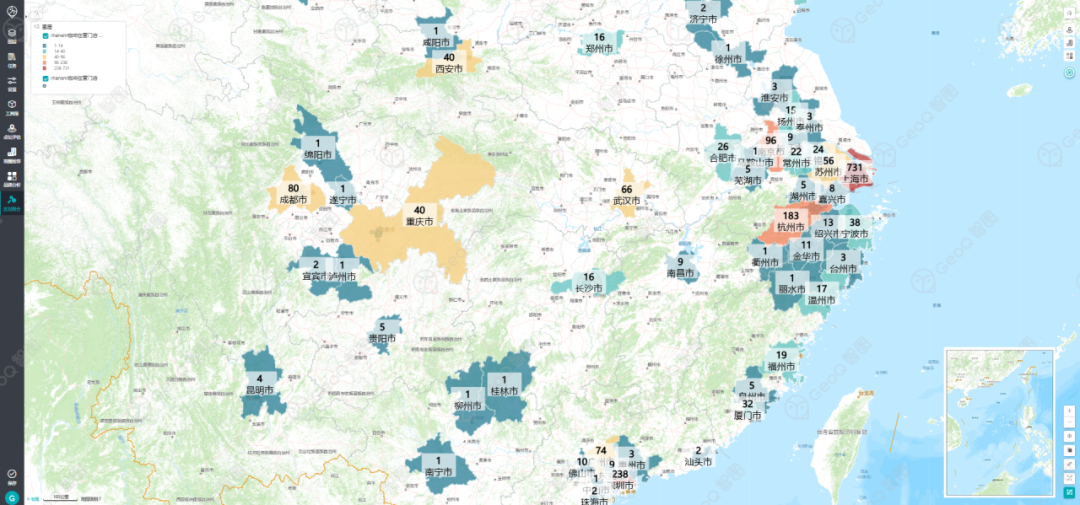
Task: Click the 郑州市 16 map label
Action: tap(599, 43)
